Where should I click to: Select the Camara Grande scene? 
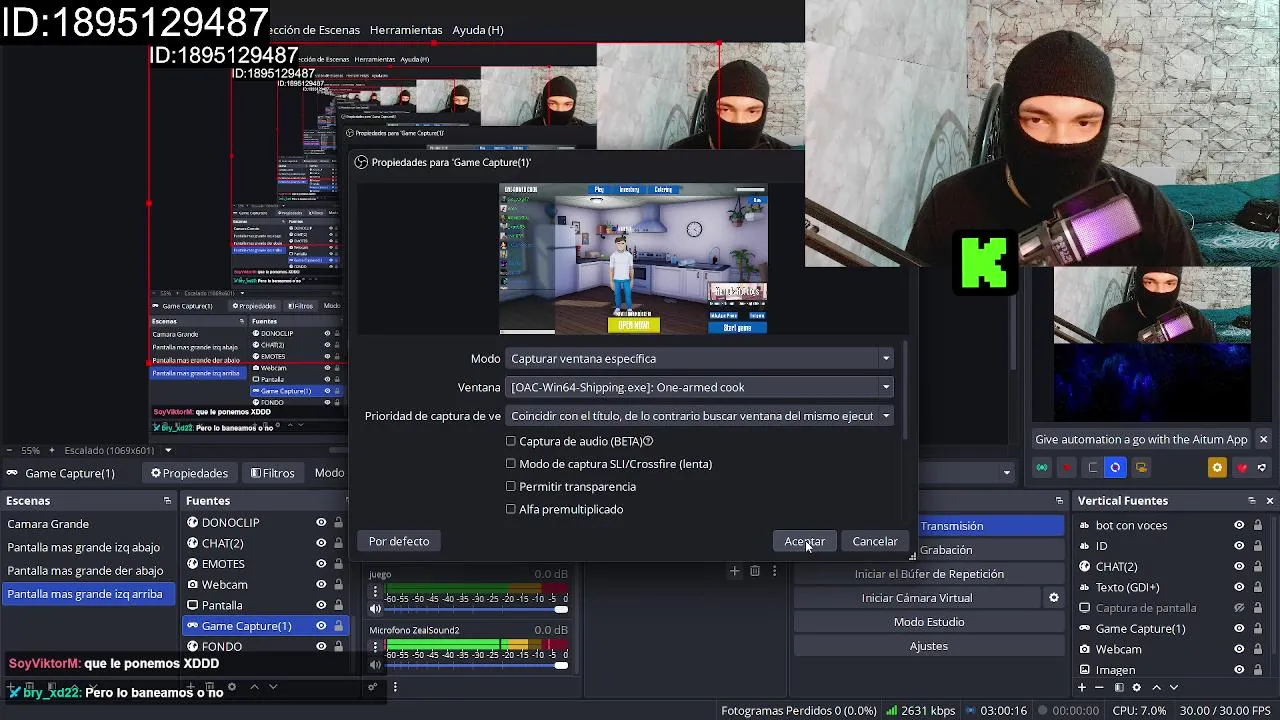88,524
